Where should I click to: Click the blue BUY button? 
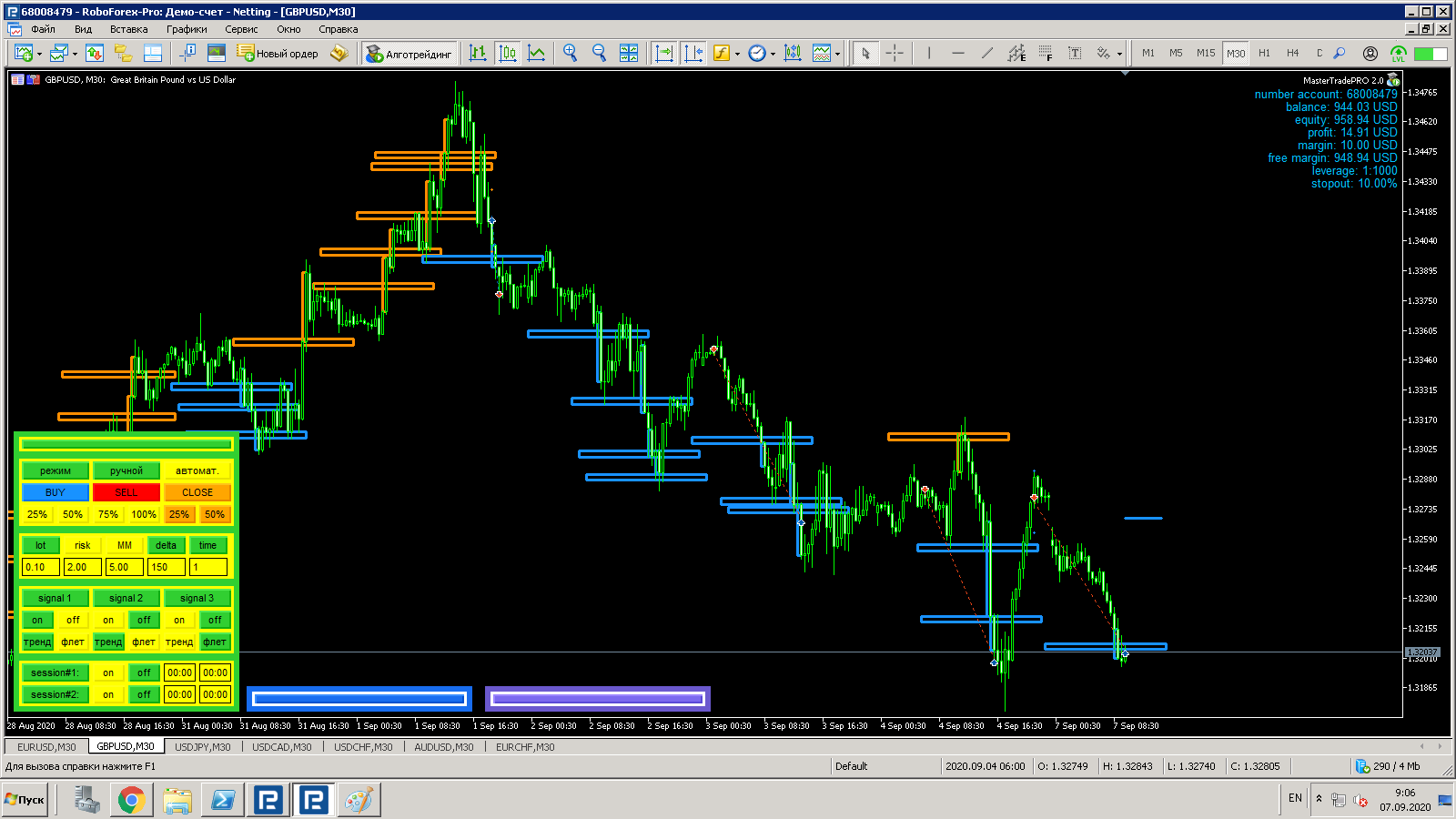(56, 492)
